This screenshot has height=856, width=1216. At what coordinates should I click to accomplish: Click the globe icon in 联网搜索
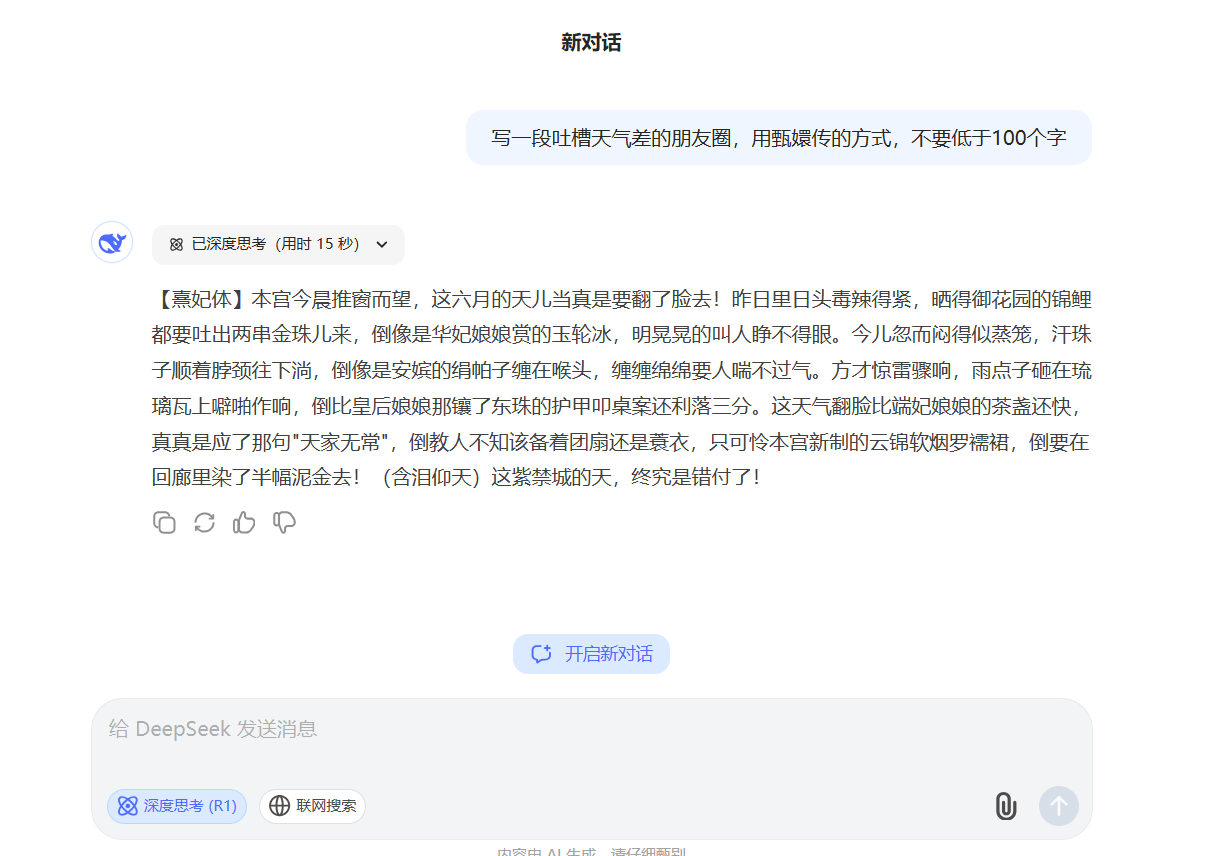[x=280, y=806]
